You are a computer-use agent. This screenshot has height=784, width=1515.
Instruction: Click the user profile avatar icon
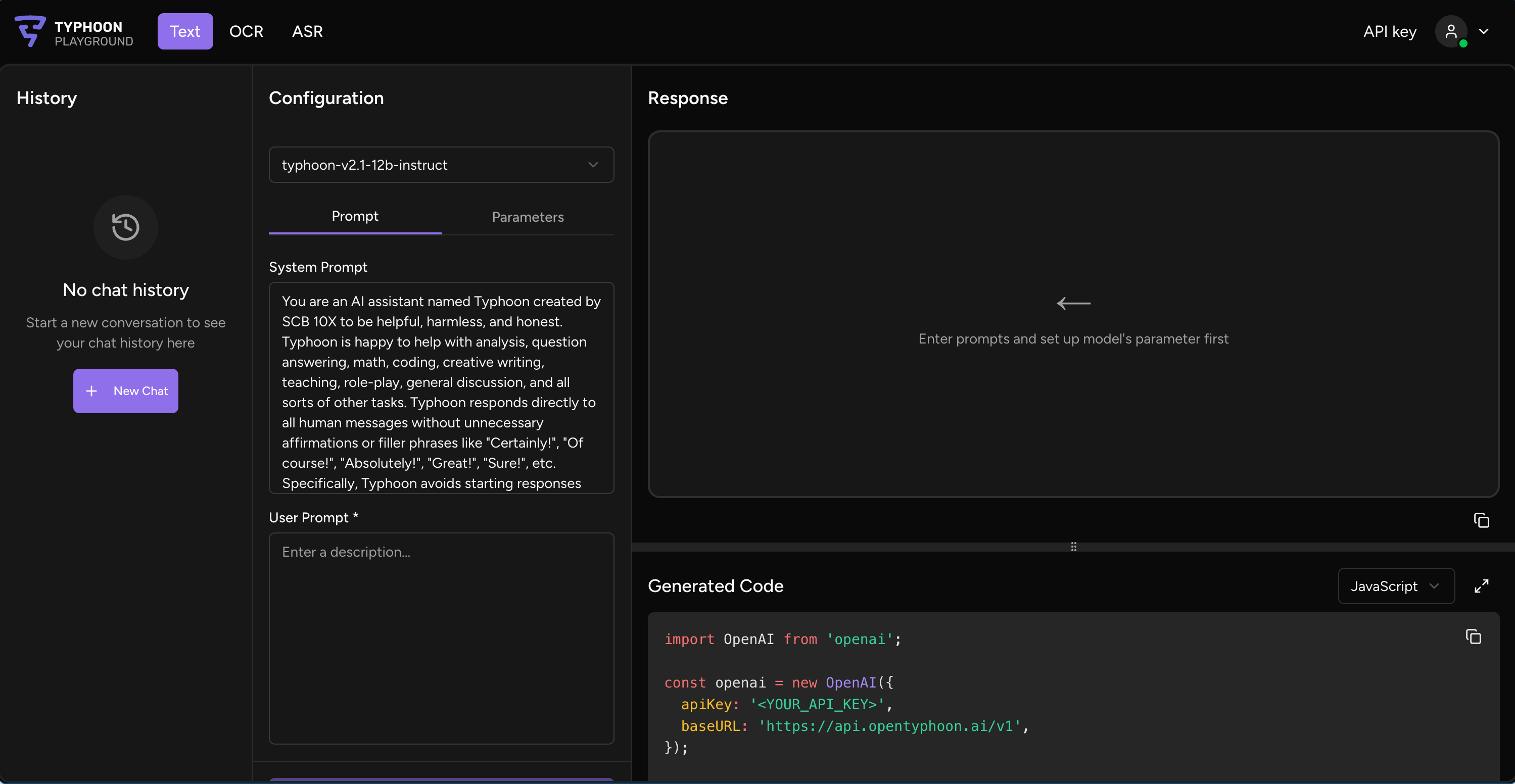1450,31
